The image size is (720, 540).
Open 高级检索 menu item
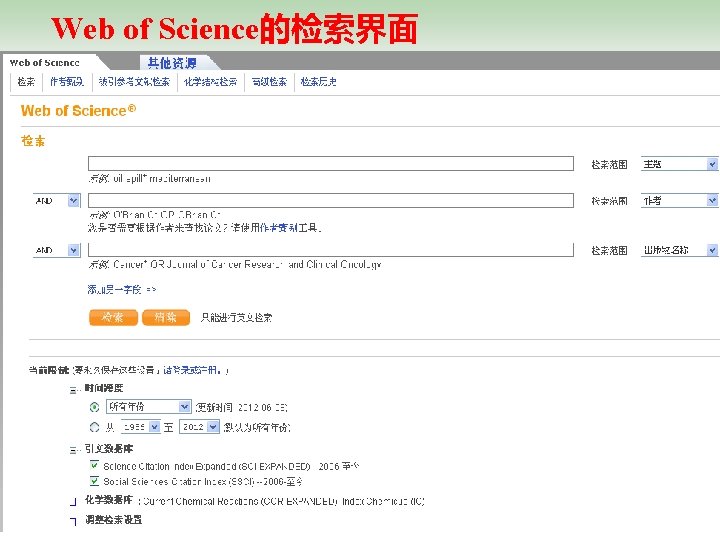[x=269, y=82]
